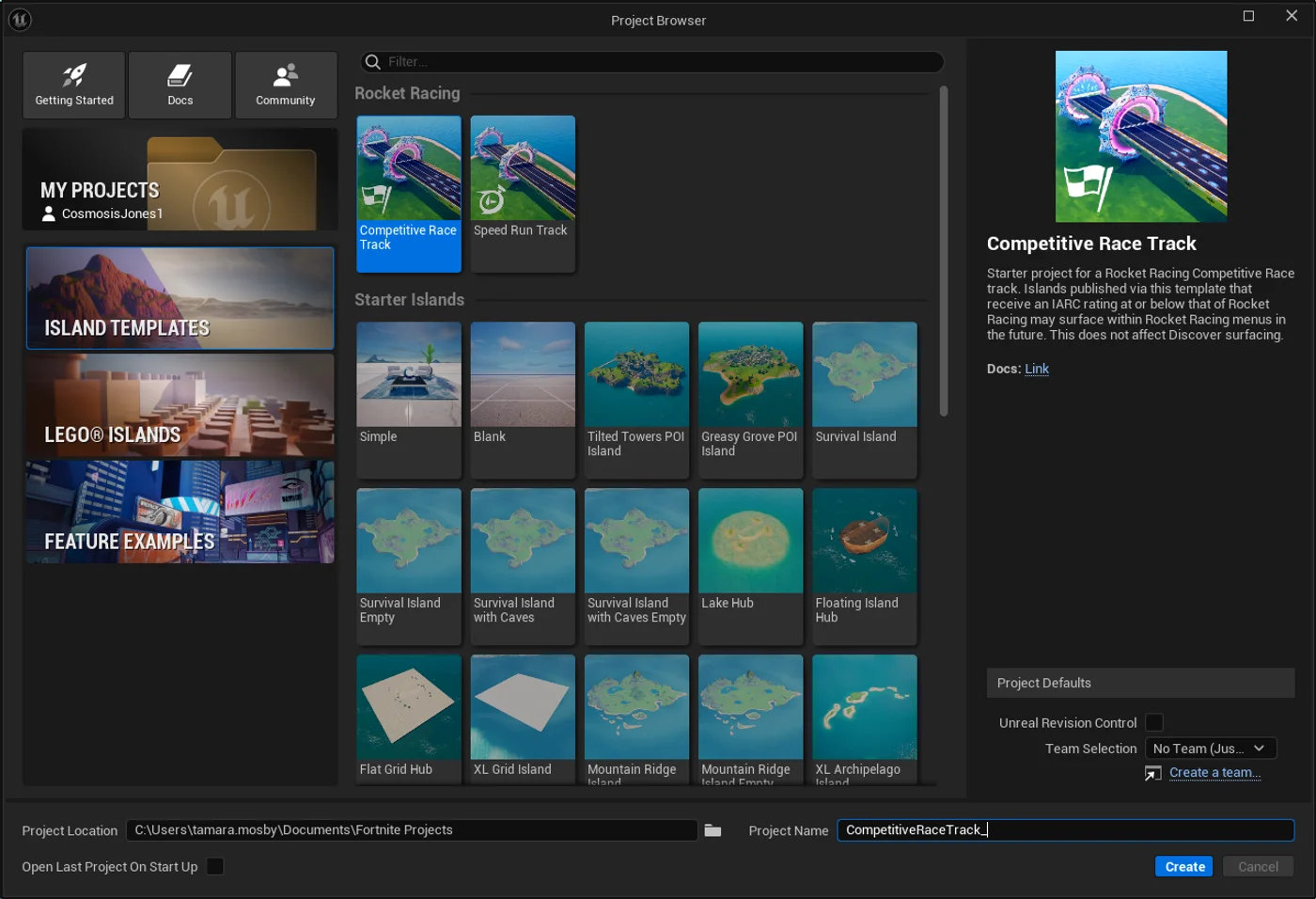
Task: Select the Speed Run Track template
Action: tap(523, 194)
